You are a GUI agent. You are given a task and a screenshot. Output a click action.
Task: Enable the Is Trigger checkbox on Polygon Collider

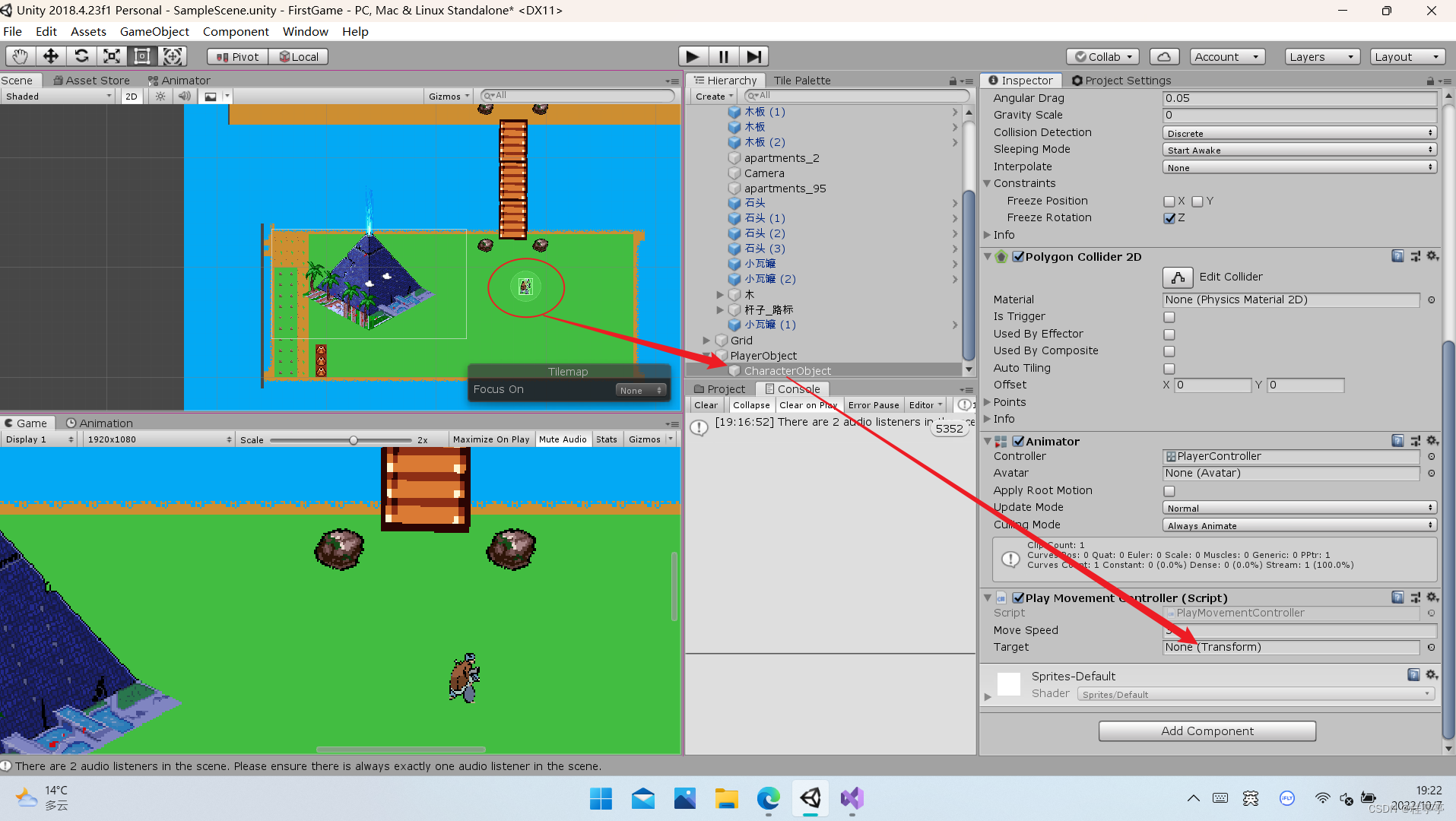(x=1169, y=317)
